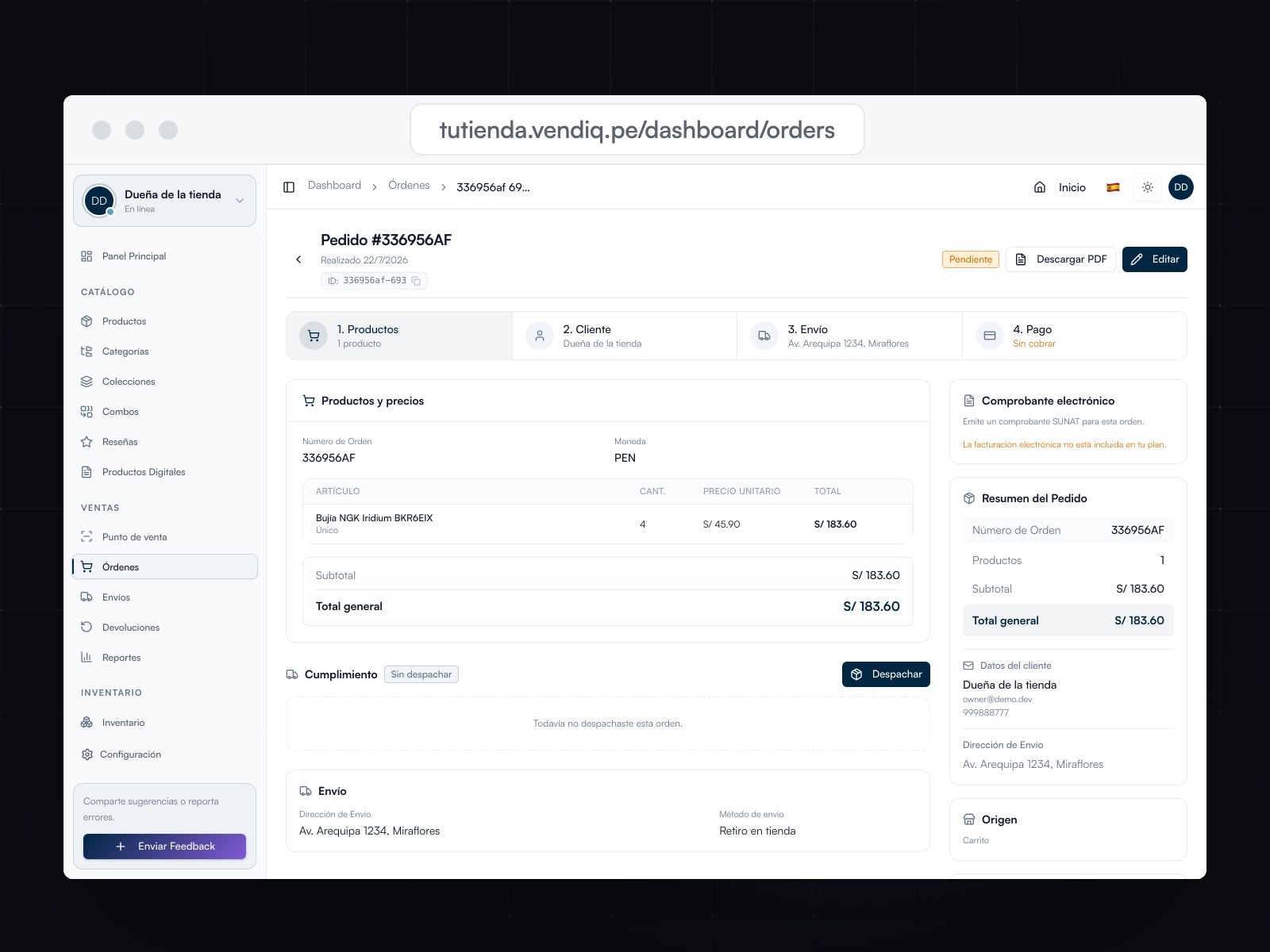This screenshot has height=952, width=1270.
Task: Expand the Dueña de la tienda account dropdown
Action: pos(165,201)
